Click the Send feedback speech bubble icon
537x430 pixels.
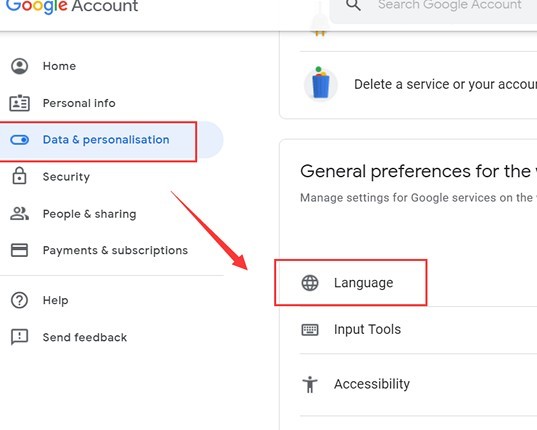[20, 337]
